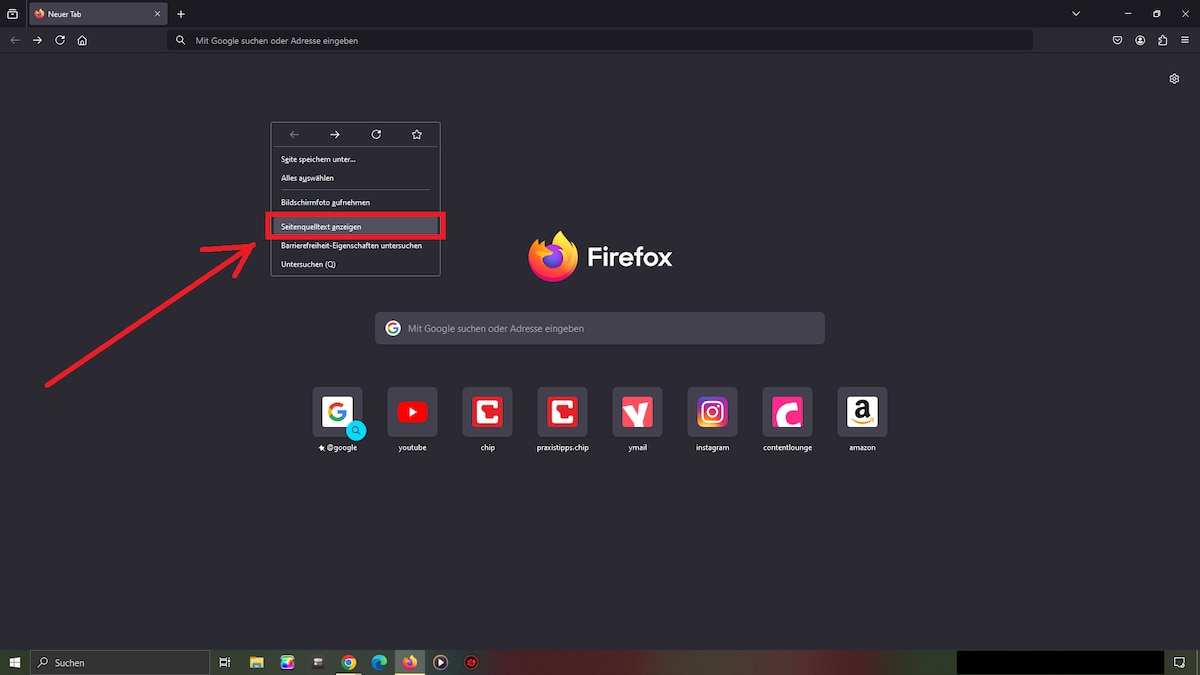The height and width of the screenshot is (675, 1200).
Task: Open the Extensions puzzle icon
Action: coord(1162,40)
